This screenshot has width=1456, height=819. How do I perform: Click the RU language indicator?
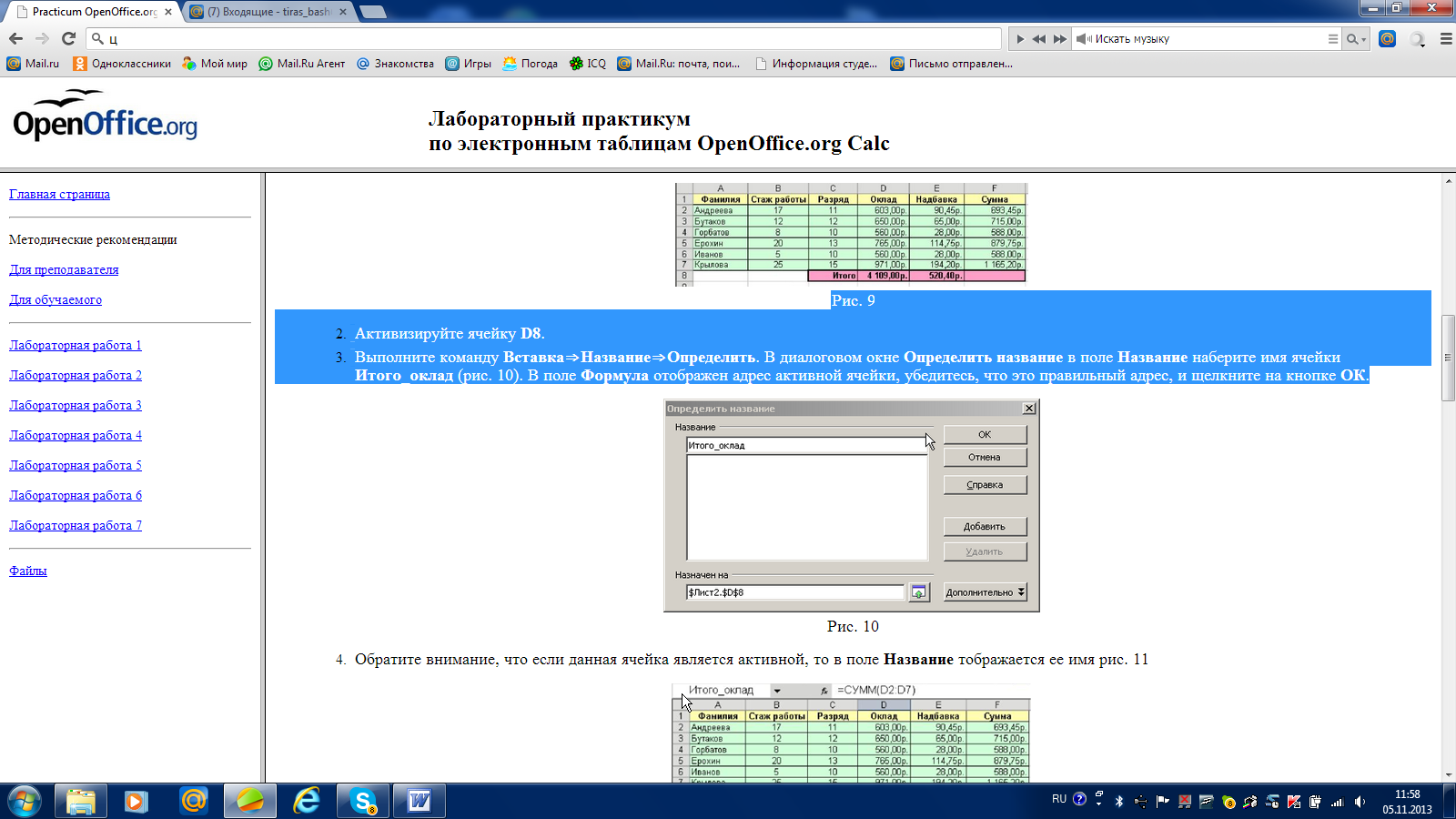[1059, 799]
